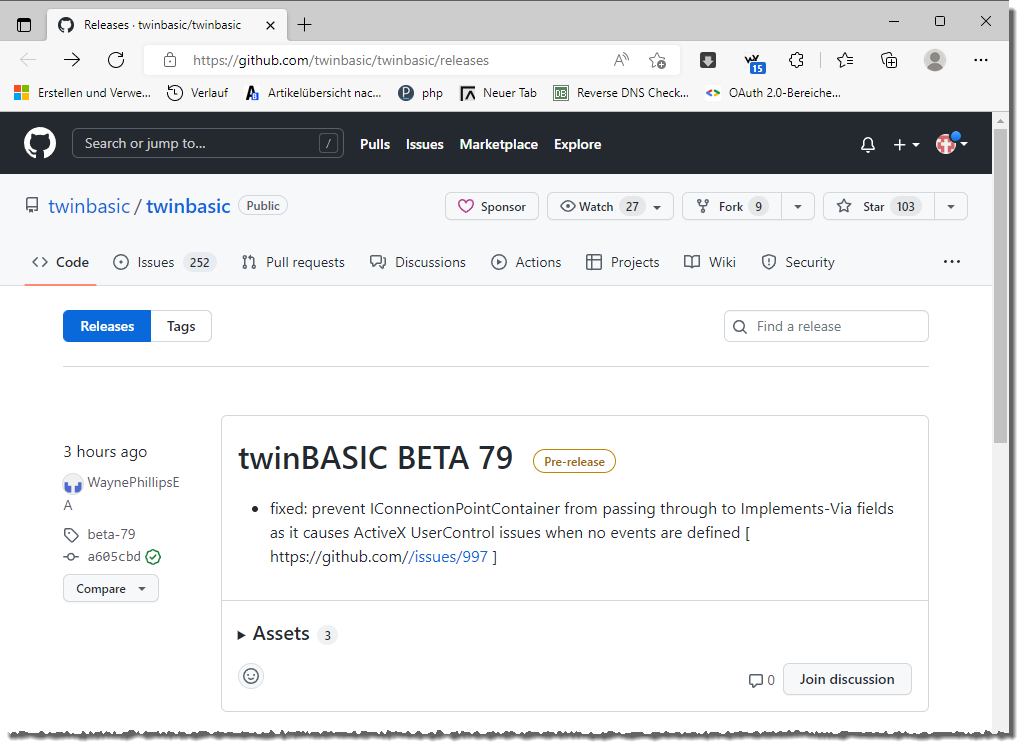1024x750 pixels.
Task: Open the notifications bell
Action: 867,145
